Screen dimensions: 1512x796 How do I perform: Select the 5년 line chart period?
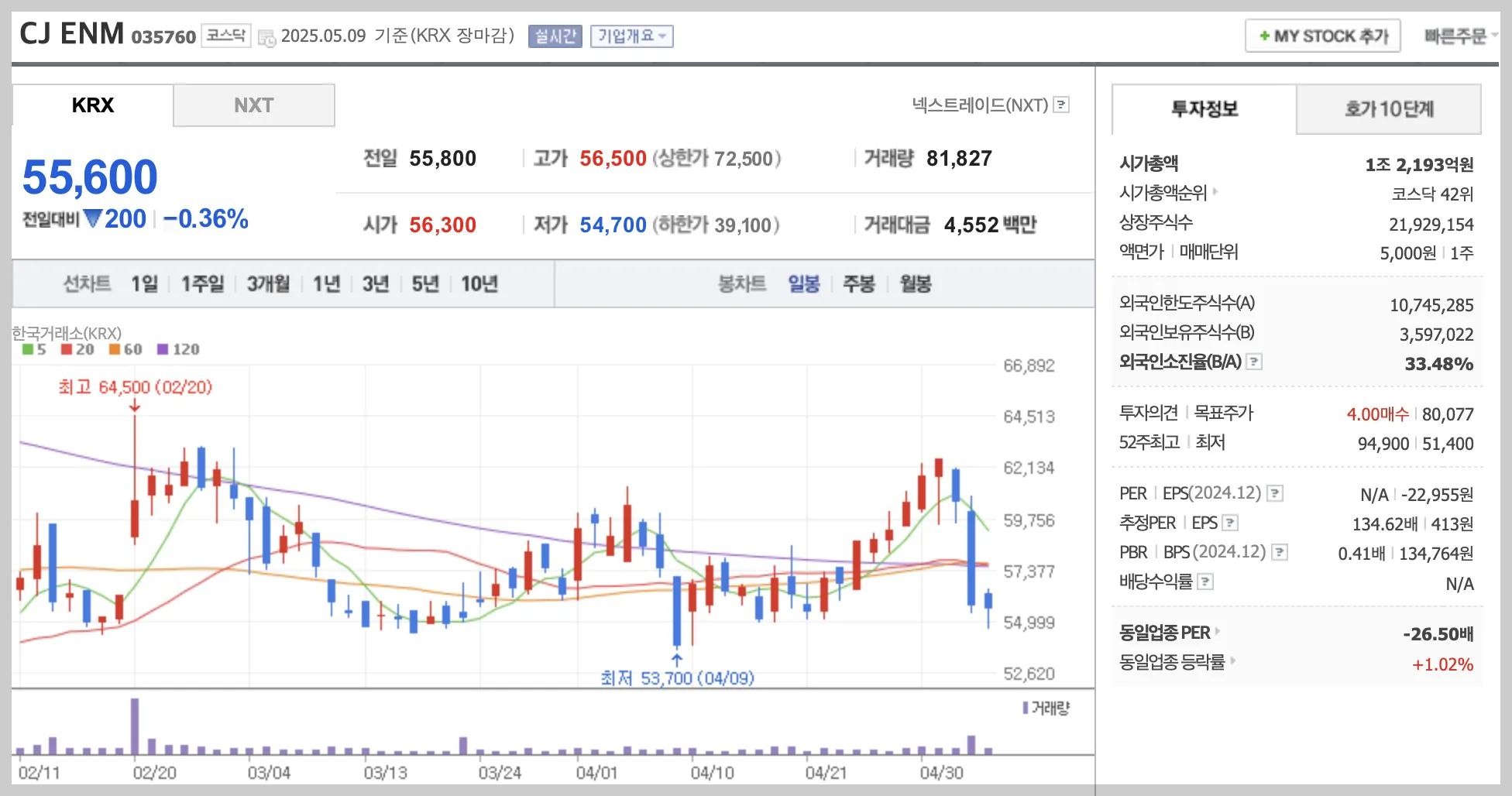[425, 284]
